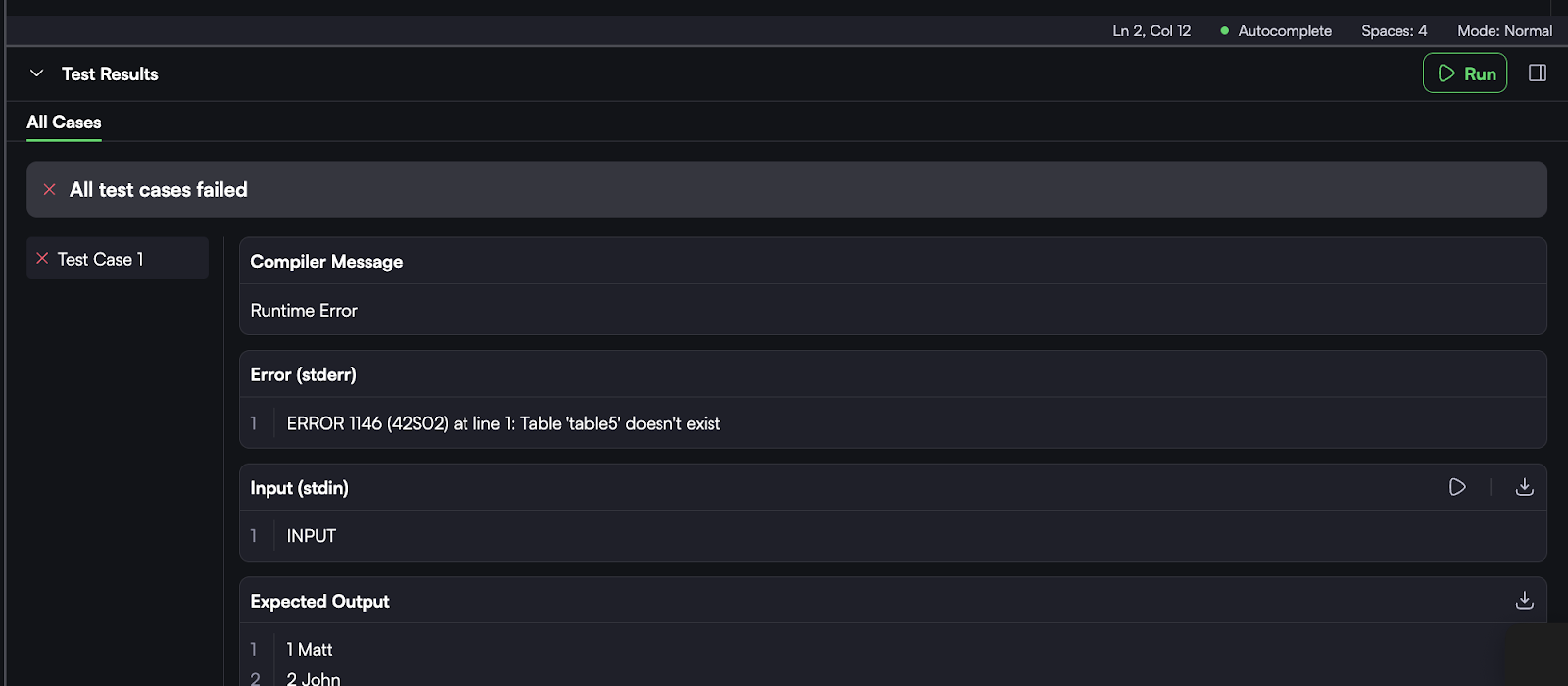1568x686 pixels.
Task: Run the stdin input play icon
Action: tap(1457, 487)
